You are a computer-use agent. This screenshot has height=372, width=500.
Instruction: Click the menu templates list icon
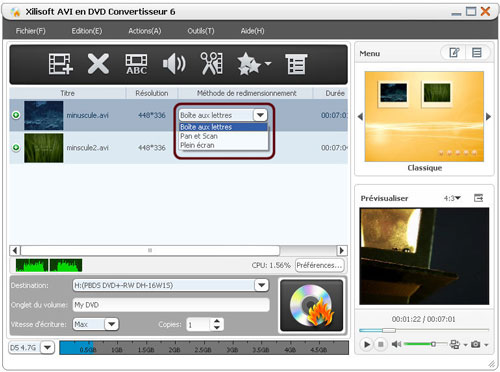coord(477,53)
